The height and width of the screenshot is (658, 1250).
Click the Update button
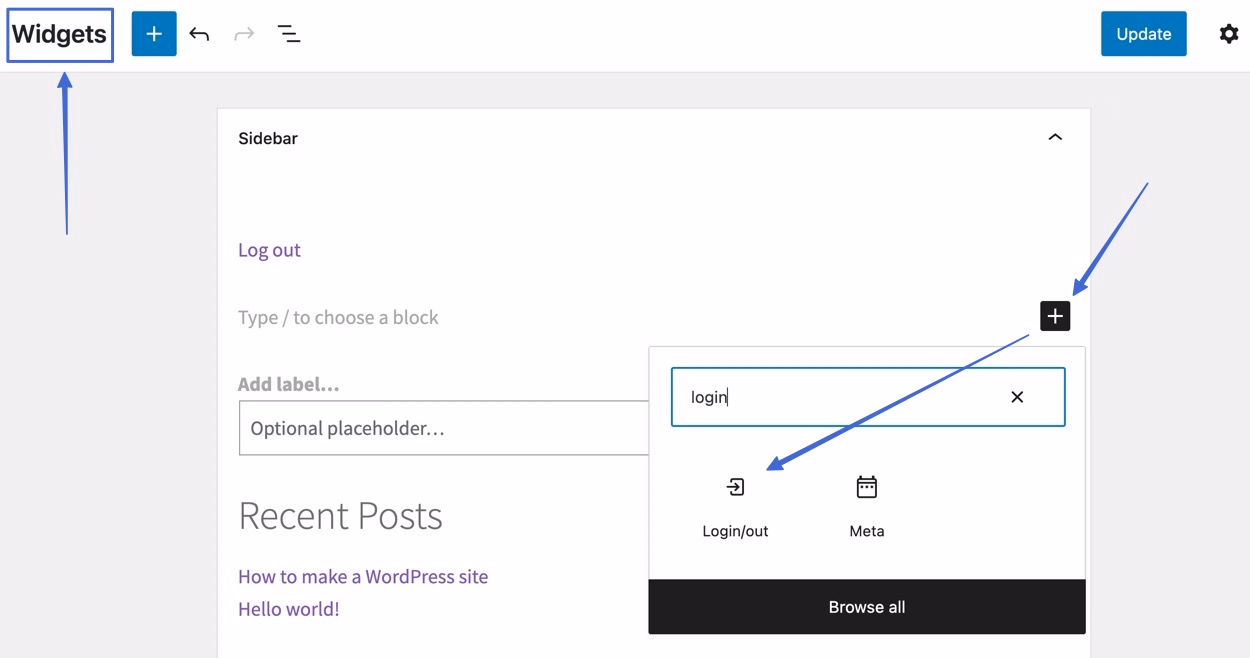click(x=1143, y=33)
